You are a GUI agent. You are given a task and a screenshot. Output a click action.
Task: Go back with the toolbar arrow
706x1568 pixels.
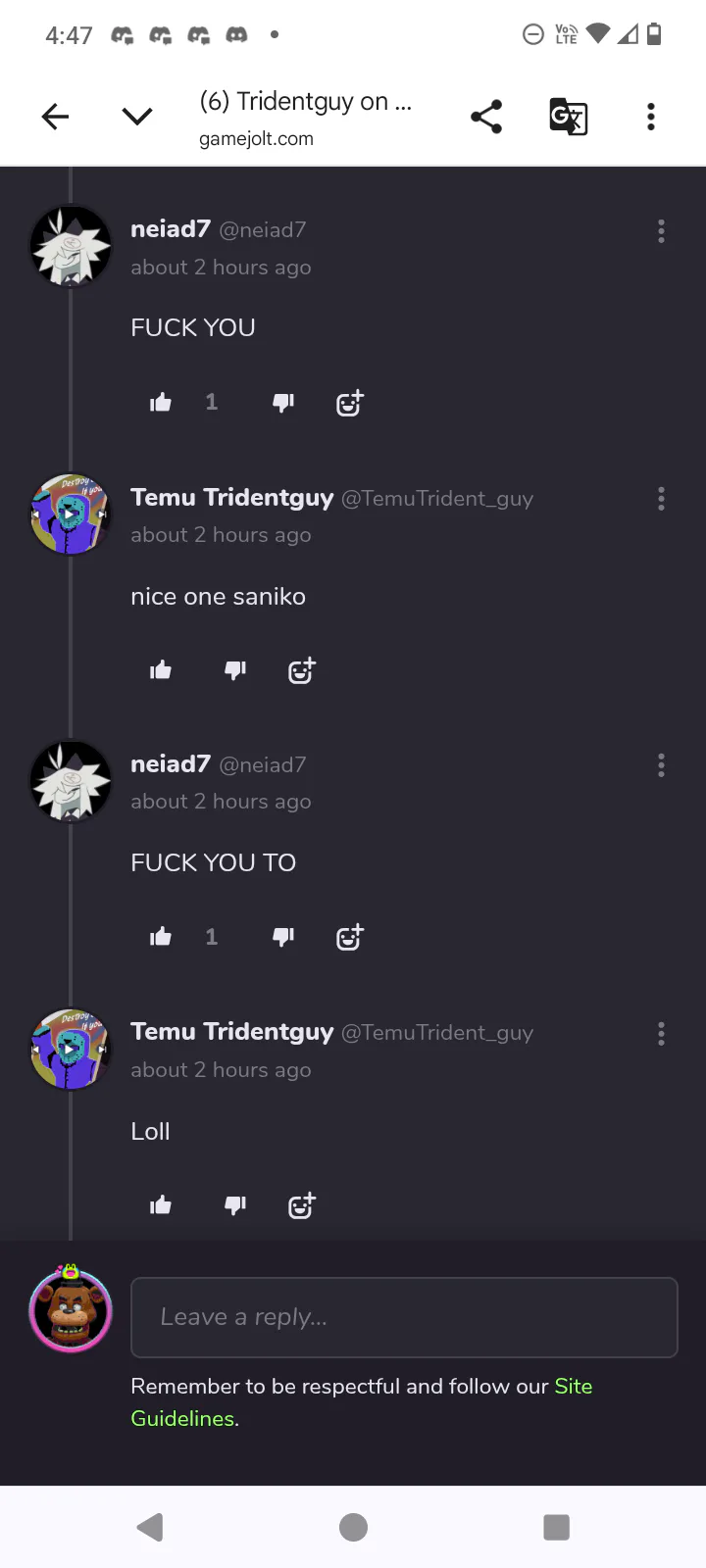56,118
